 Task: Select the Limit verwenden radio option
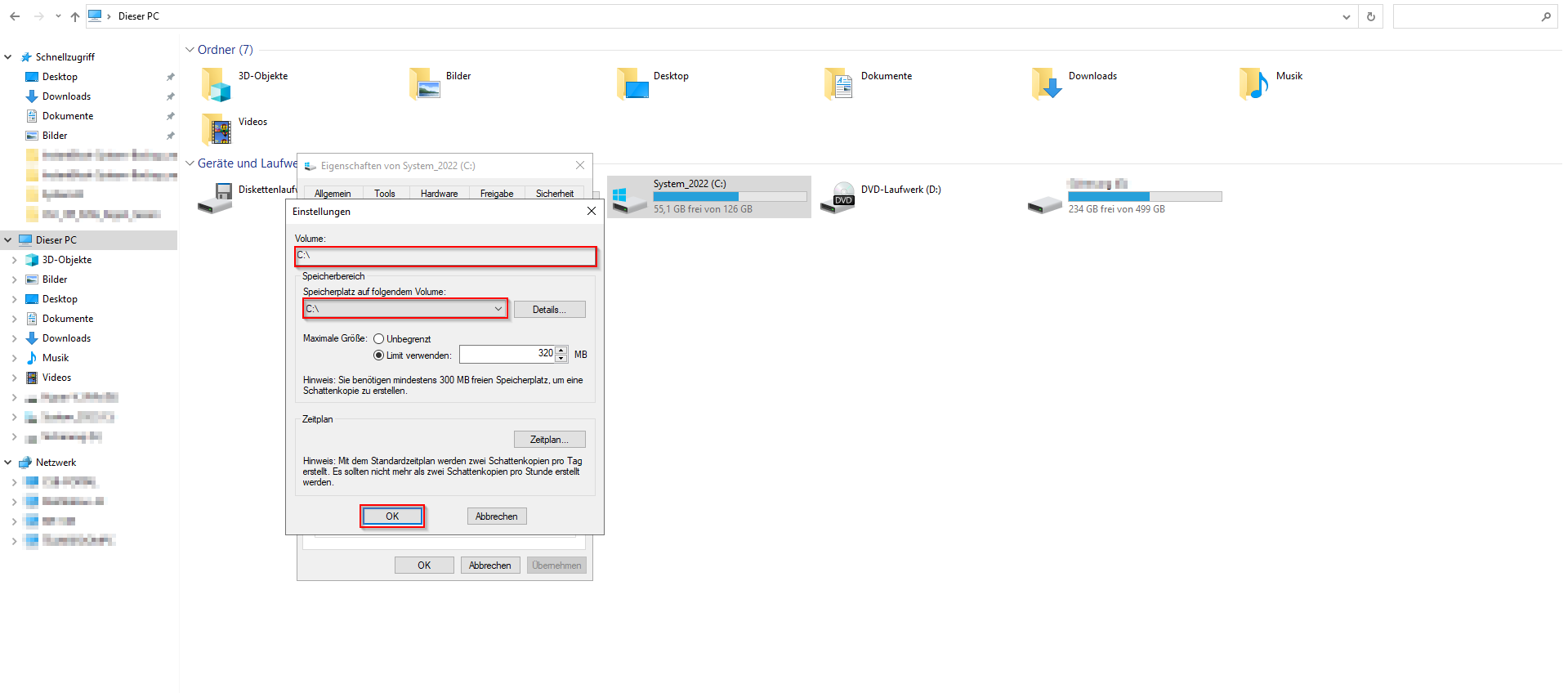(379, 355)
